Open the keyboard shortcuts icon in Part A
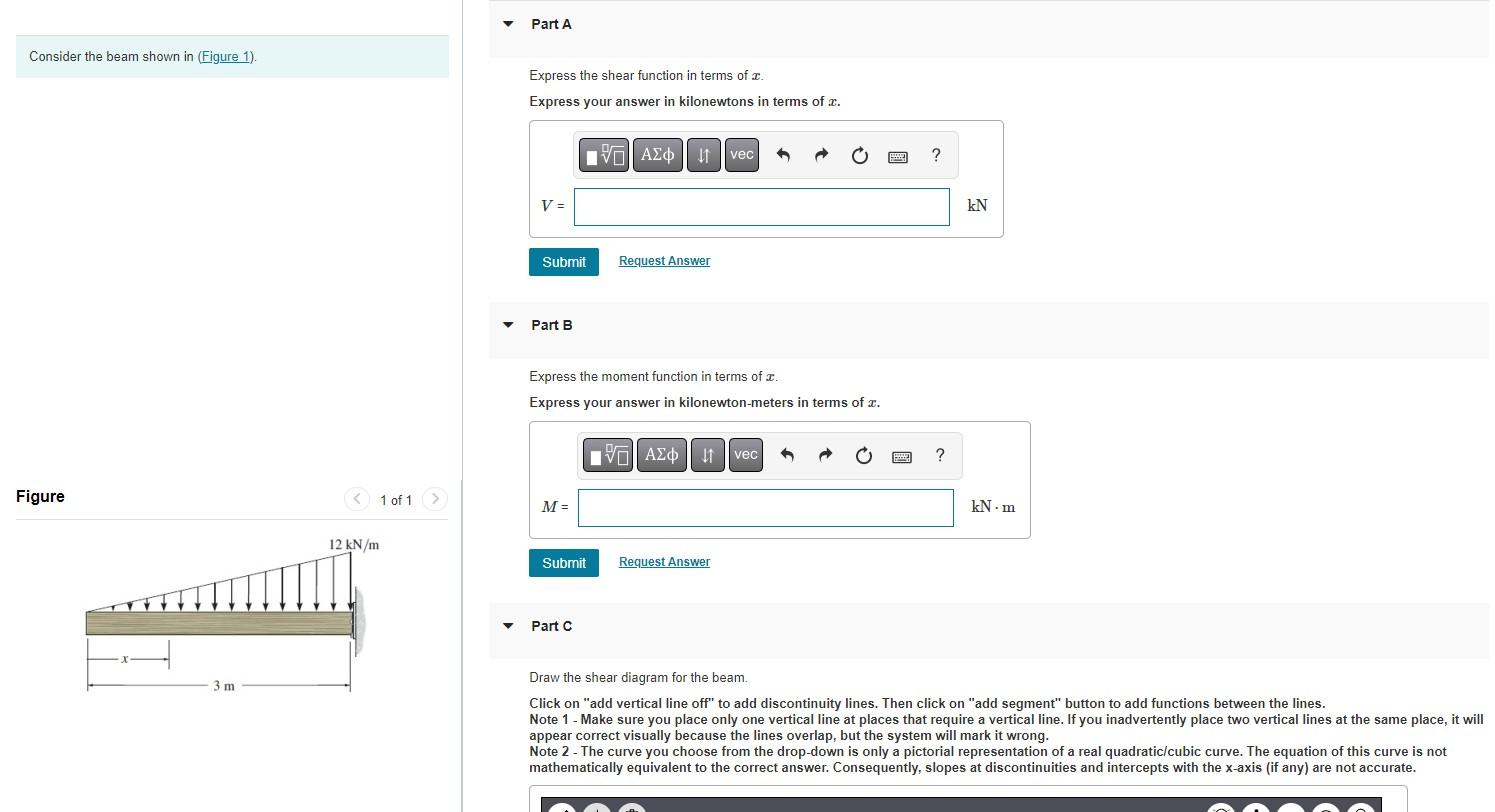The width and height of the screenshot is (1495, 812). click(x=897, y=156)
